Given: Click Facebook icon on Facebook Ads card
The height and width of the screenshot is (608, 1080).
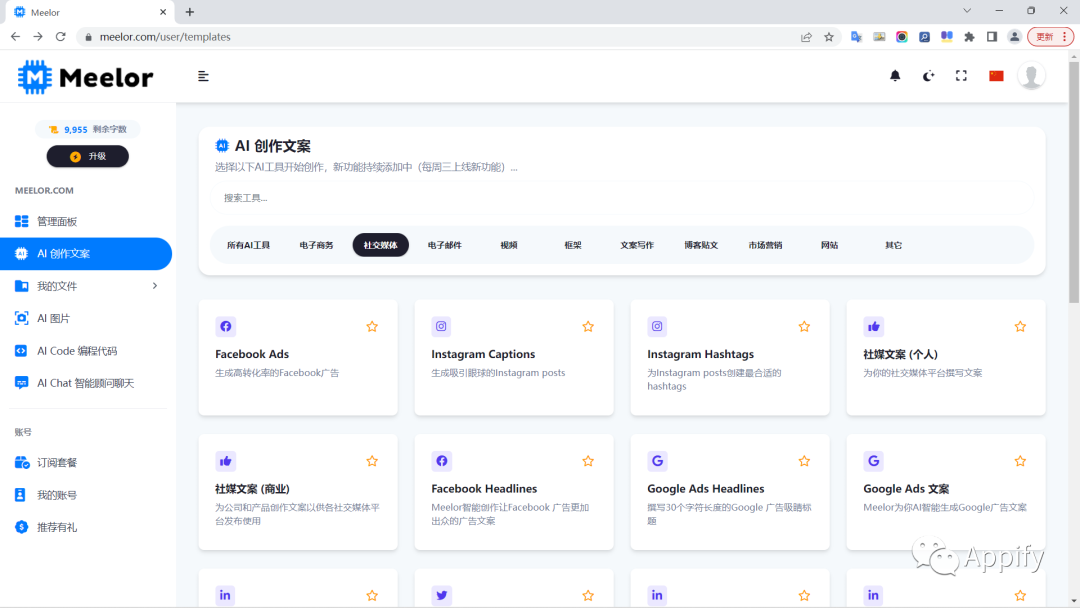Looking at the screenshot, I should pyautogui.click(x=225, y=326).
